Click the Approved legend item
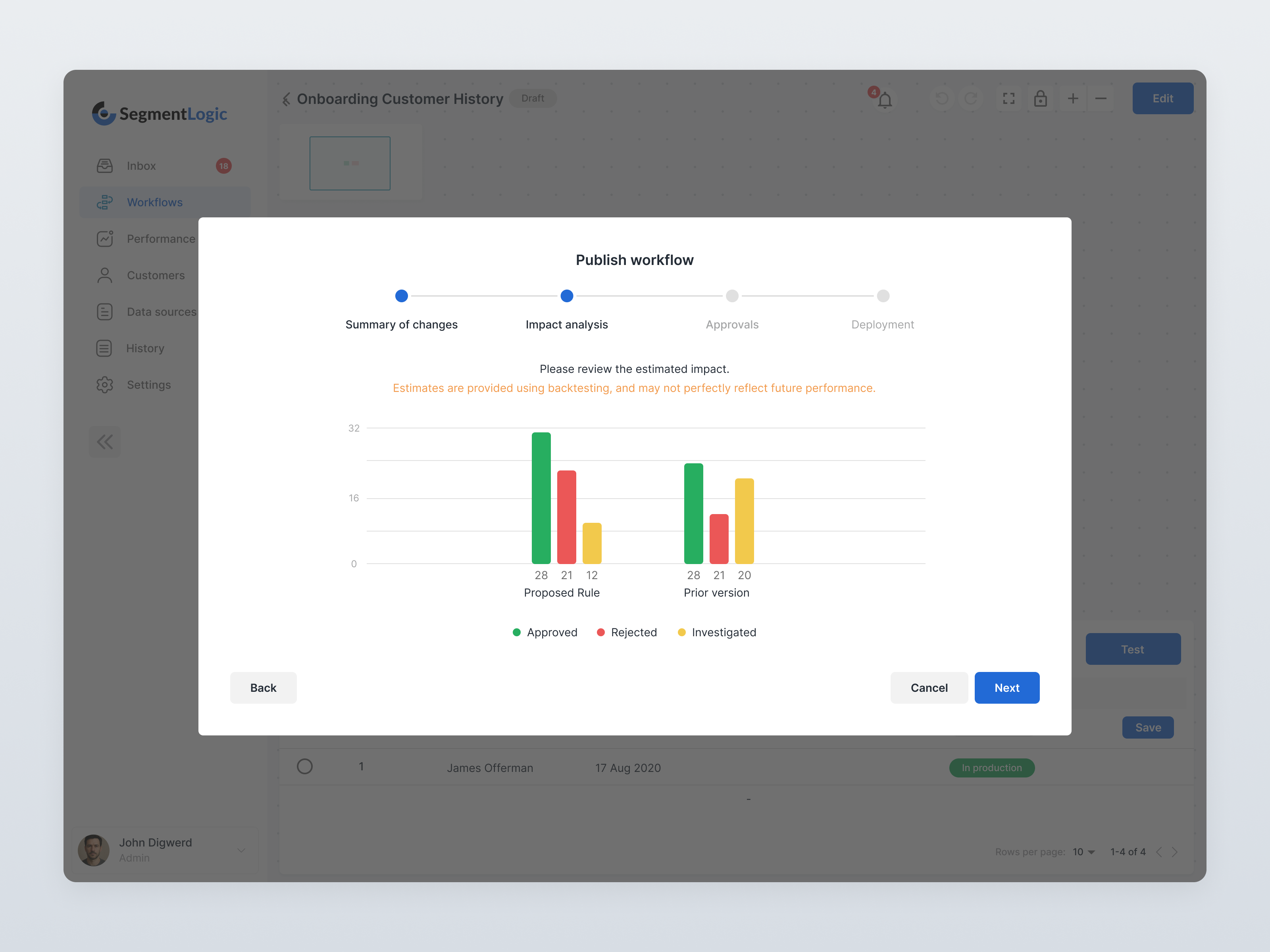1270x952 pixels. [x=545, y=632]
